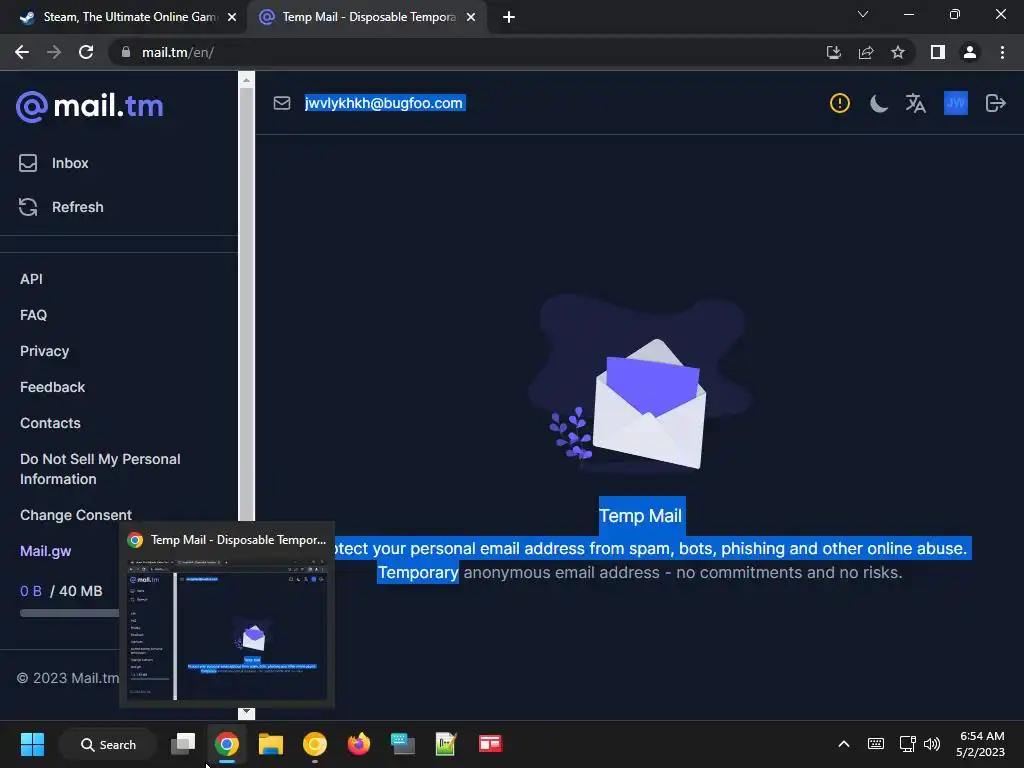Click the envelope icon beside the email address

(281, 103)
